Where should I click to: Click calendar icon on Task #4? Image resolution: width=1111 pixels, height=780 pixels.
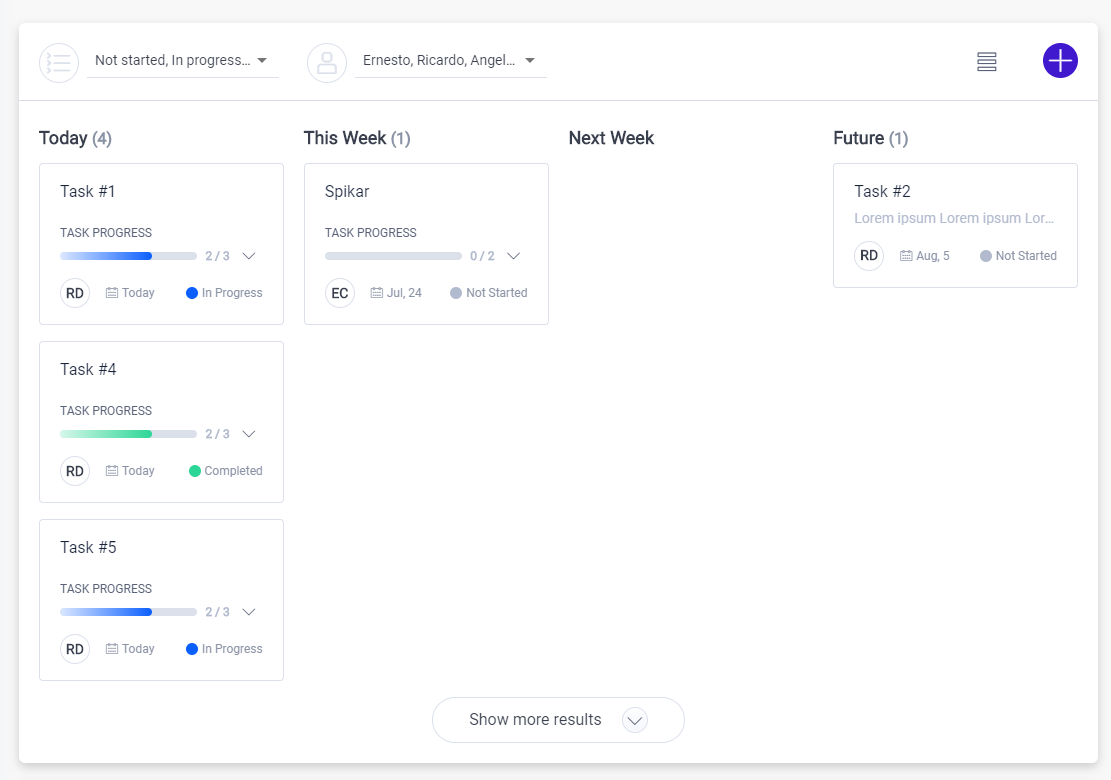point(112,470)
